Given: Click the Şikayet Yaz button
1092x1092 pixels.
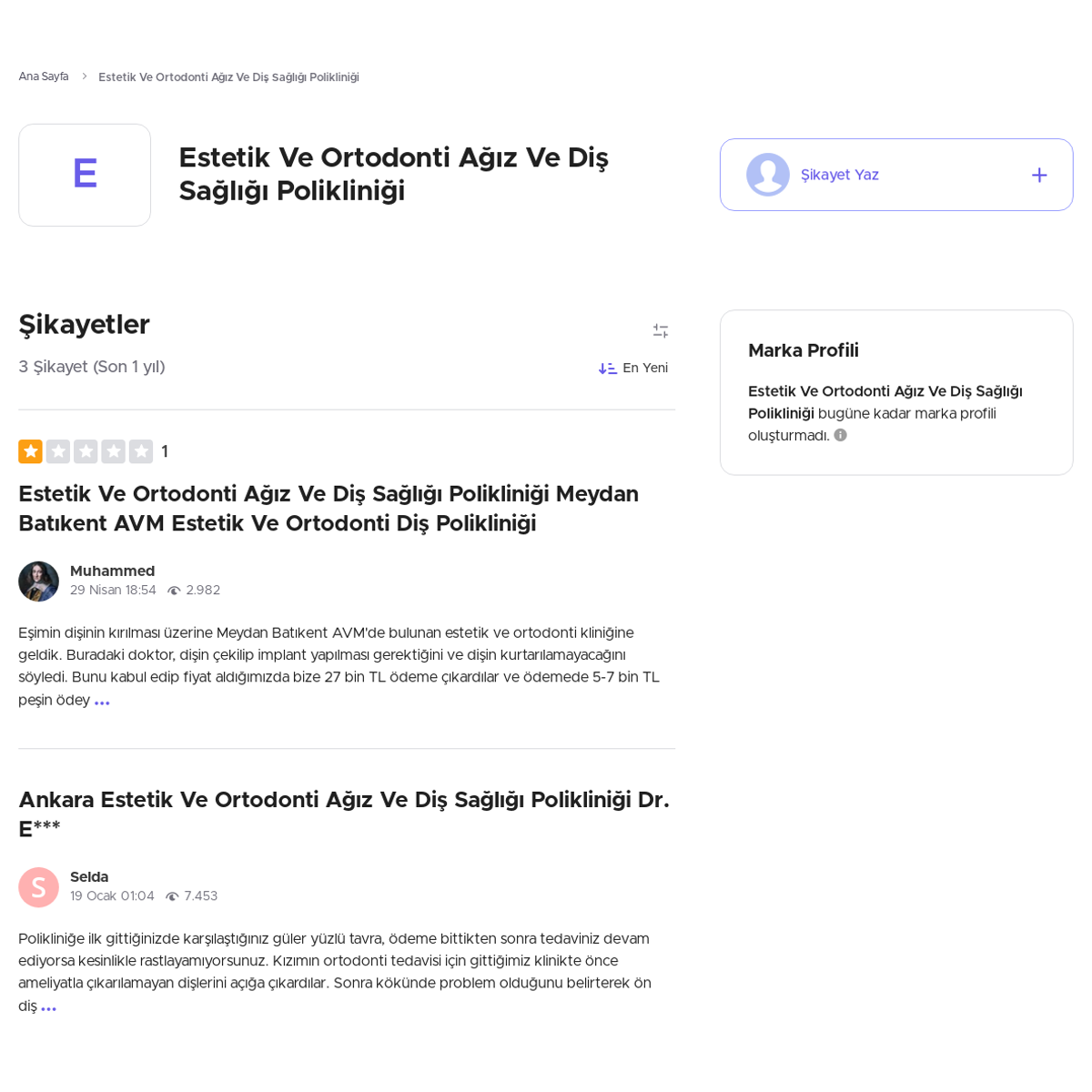Looking at the screenshot, I should point(896,175).
